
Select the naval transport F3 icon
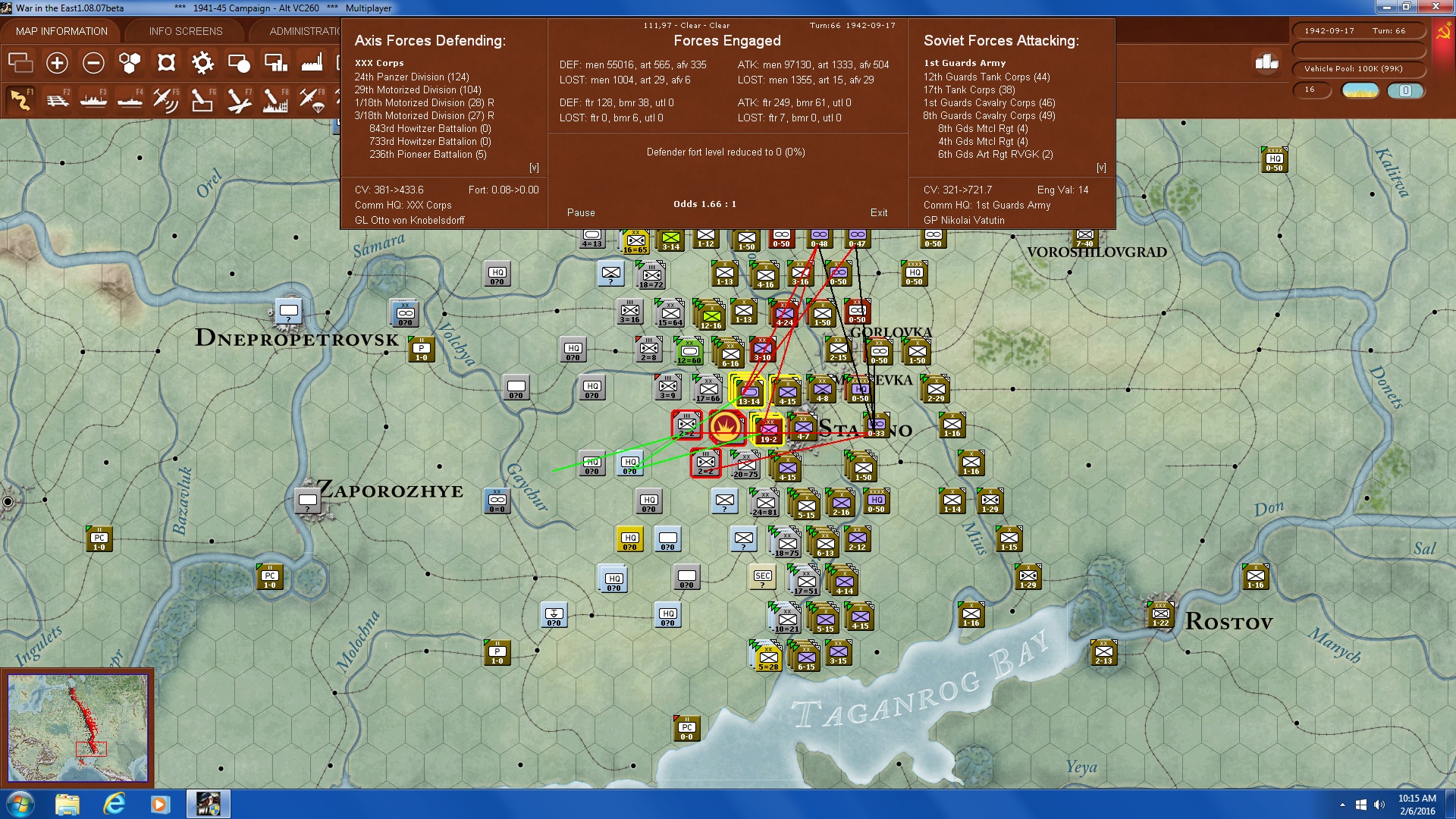(94, 99)
